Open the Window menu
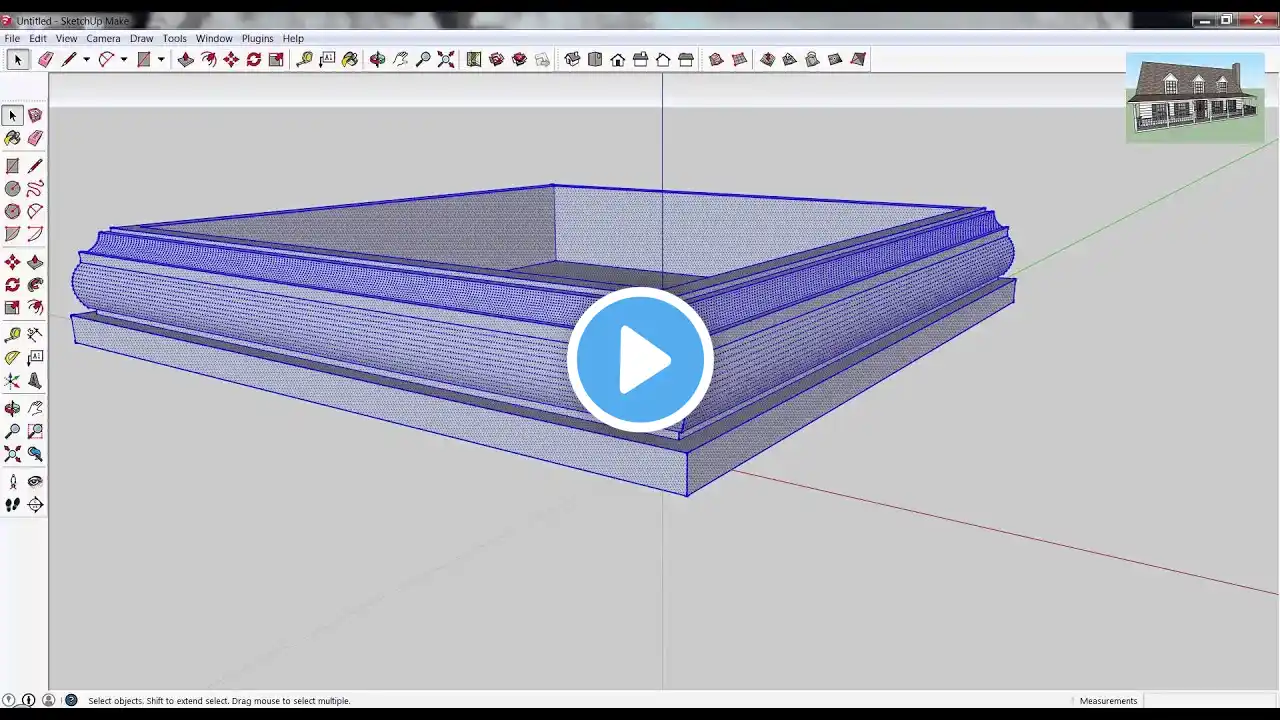This screenshot has width=1280, height=720. point(214,38)
